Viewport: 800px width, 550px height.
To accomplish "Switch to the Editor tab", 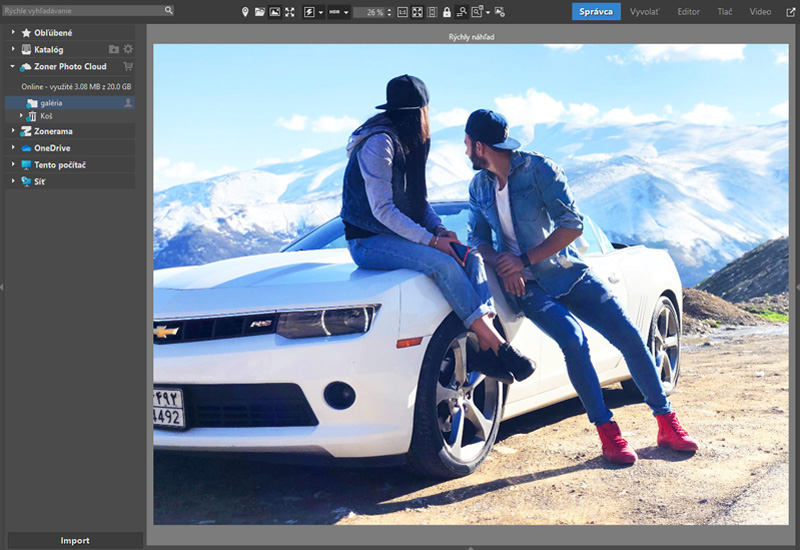I will tap(688, 12).
